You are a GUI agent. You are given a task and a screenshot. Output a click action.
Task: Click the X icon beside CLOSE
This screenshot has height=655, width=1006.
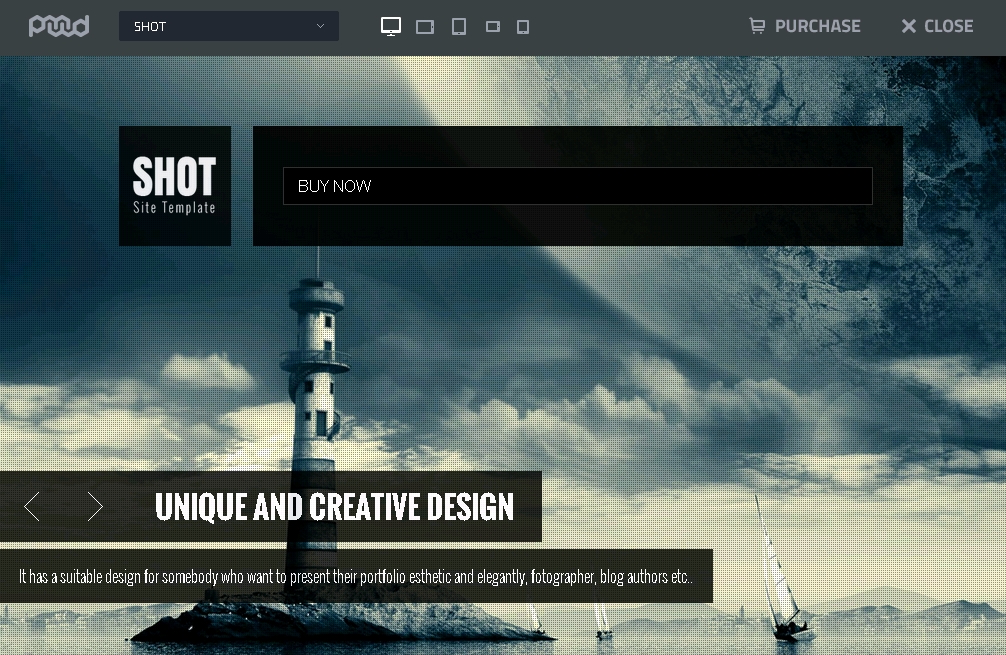click(x=908, y=26)
